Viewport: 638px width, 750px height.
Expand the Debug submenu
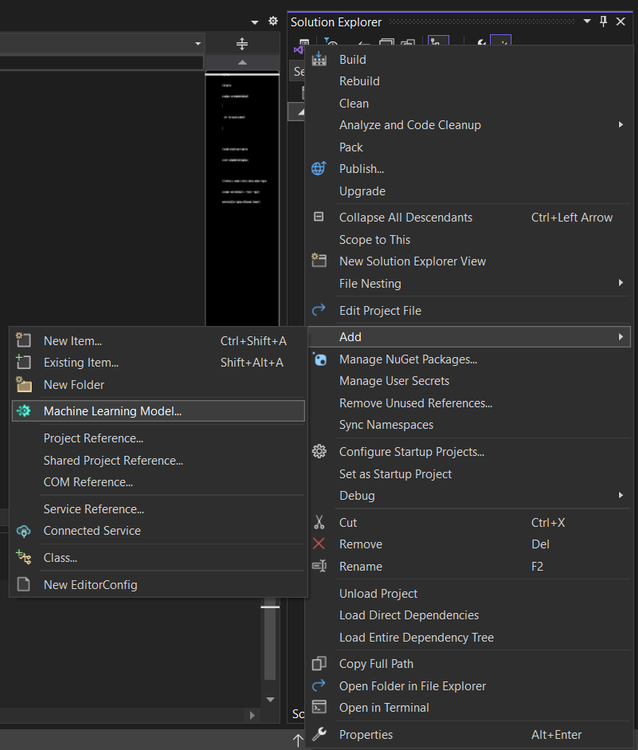pyautogui.click(x=621, y=496)
